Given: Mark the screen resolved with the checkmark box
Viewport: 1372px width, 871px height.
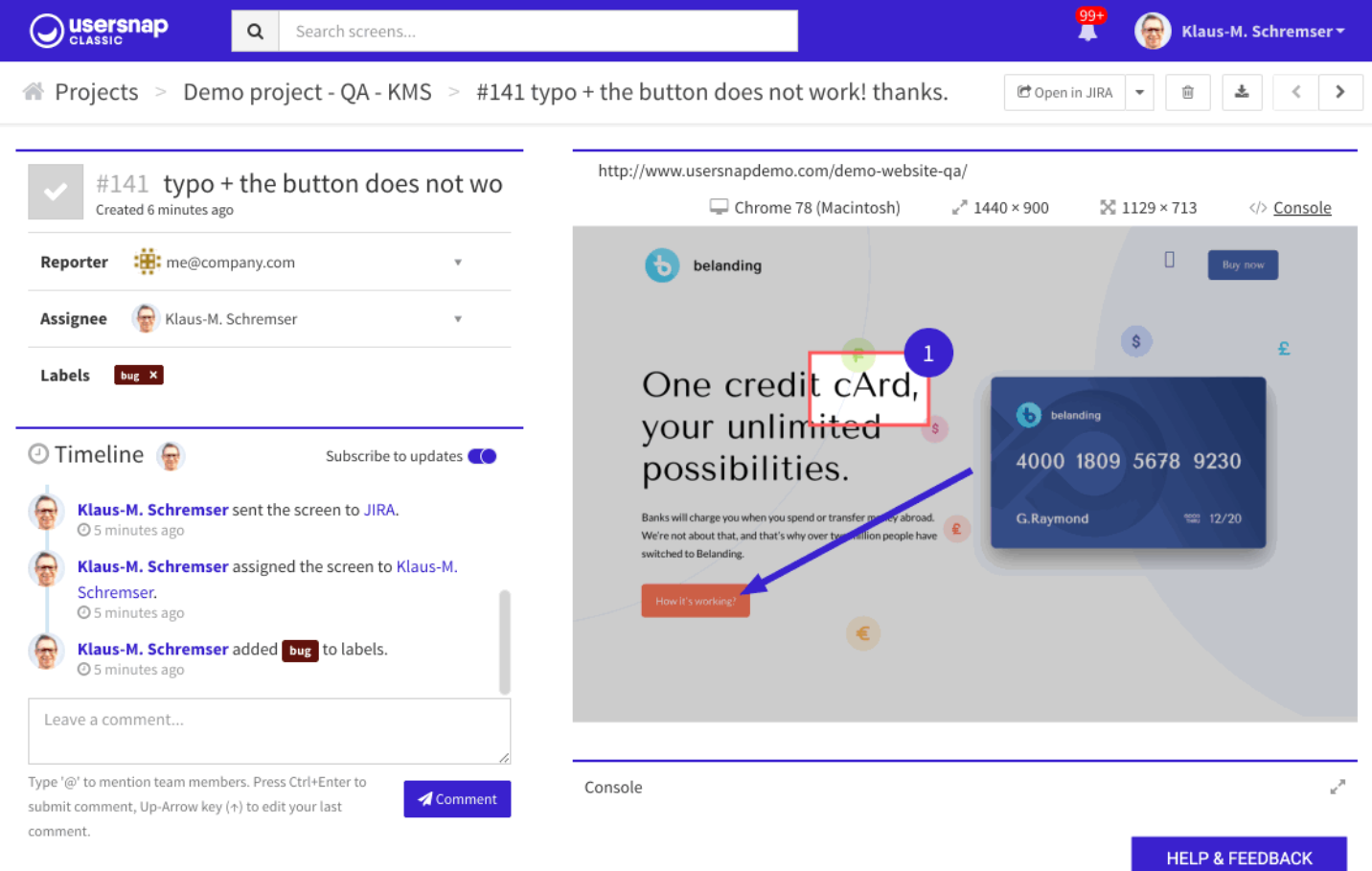Looking at the screenshot, I should pos(55,191).
